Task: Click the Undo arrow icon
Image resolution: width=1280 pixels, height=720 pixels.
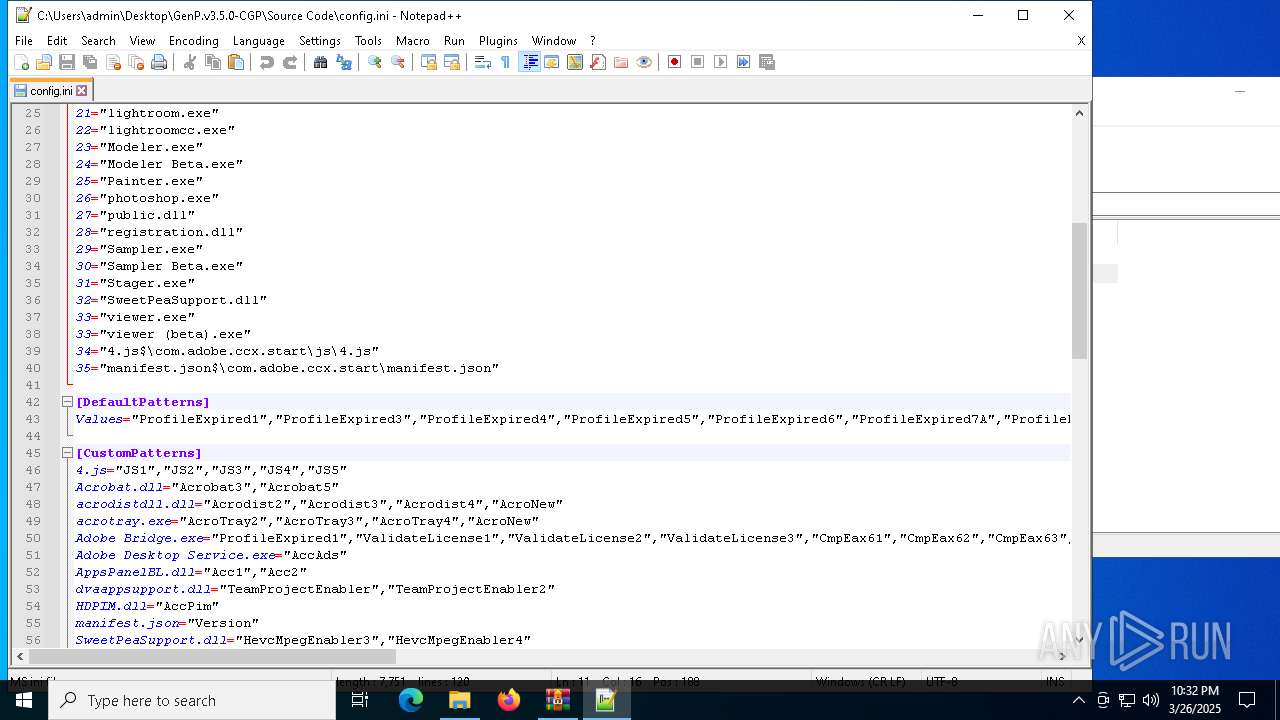Action: [x=267, y=62]
